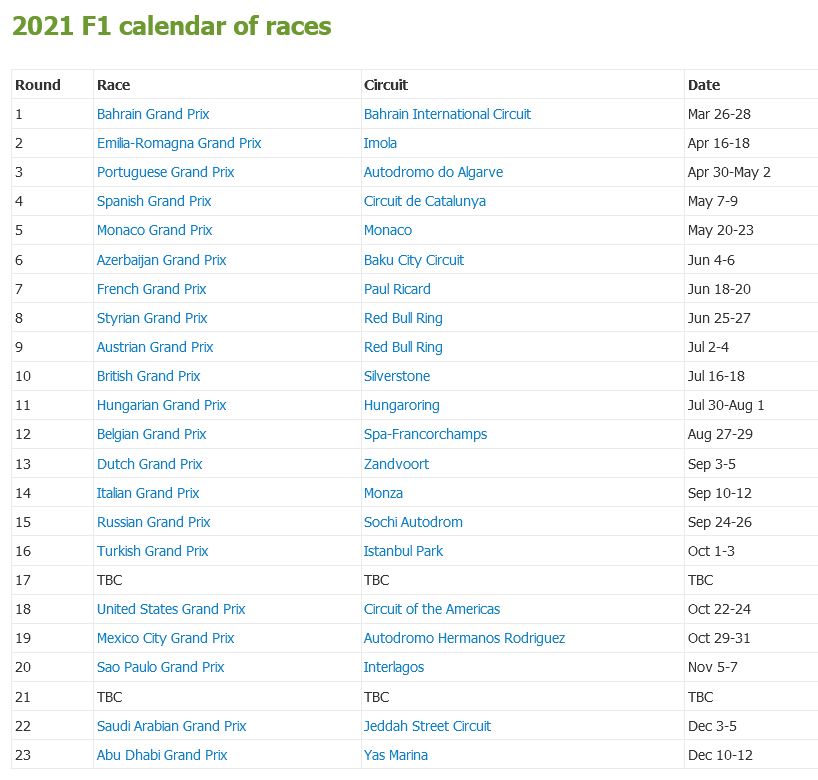Image resolution: width=818 pixels, height=780 pixels.
Task: Go to the Dutch Grand Prix page
Action: [150, 464]
